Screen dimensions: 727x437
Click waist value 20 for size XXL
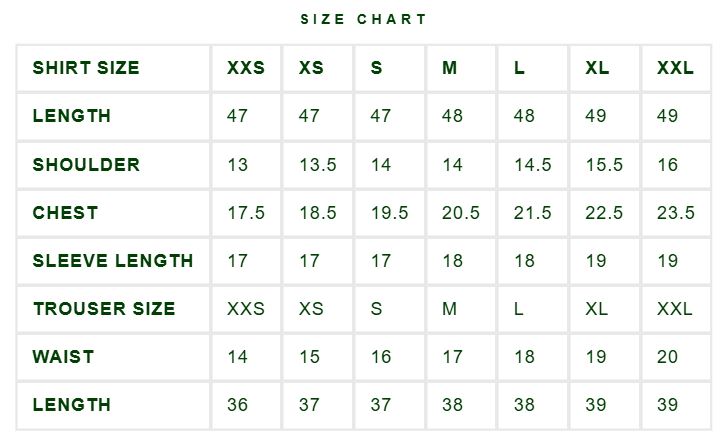click(667, 357)
